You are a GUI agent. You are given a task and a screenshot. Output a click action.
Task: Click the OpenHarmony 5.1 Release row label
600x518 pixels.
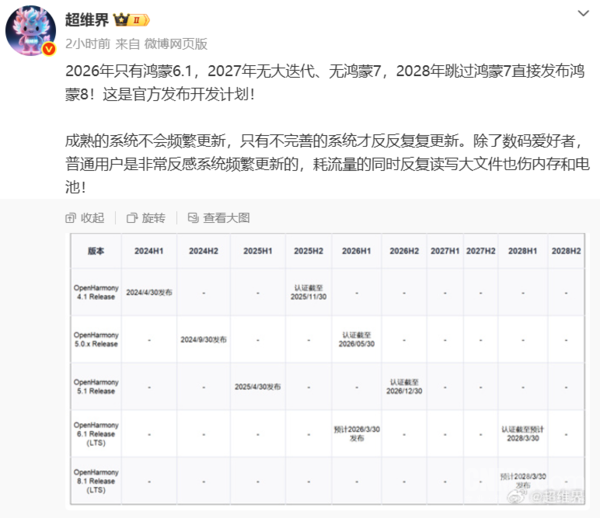pos(96,386)
